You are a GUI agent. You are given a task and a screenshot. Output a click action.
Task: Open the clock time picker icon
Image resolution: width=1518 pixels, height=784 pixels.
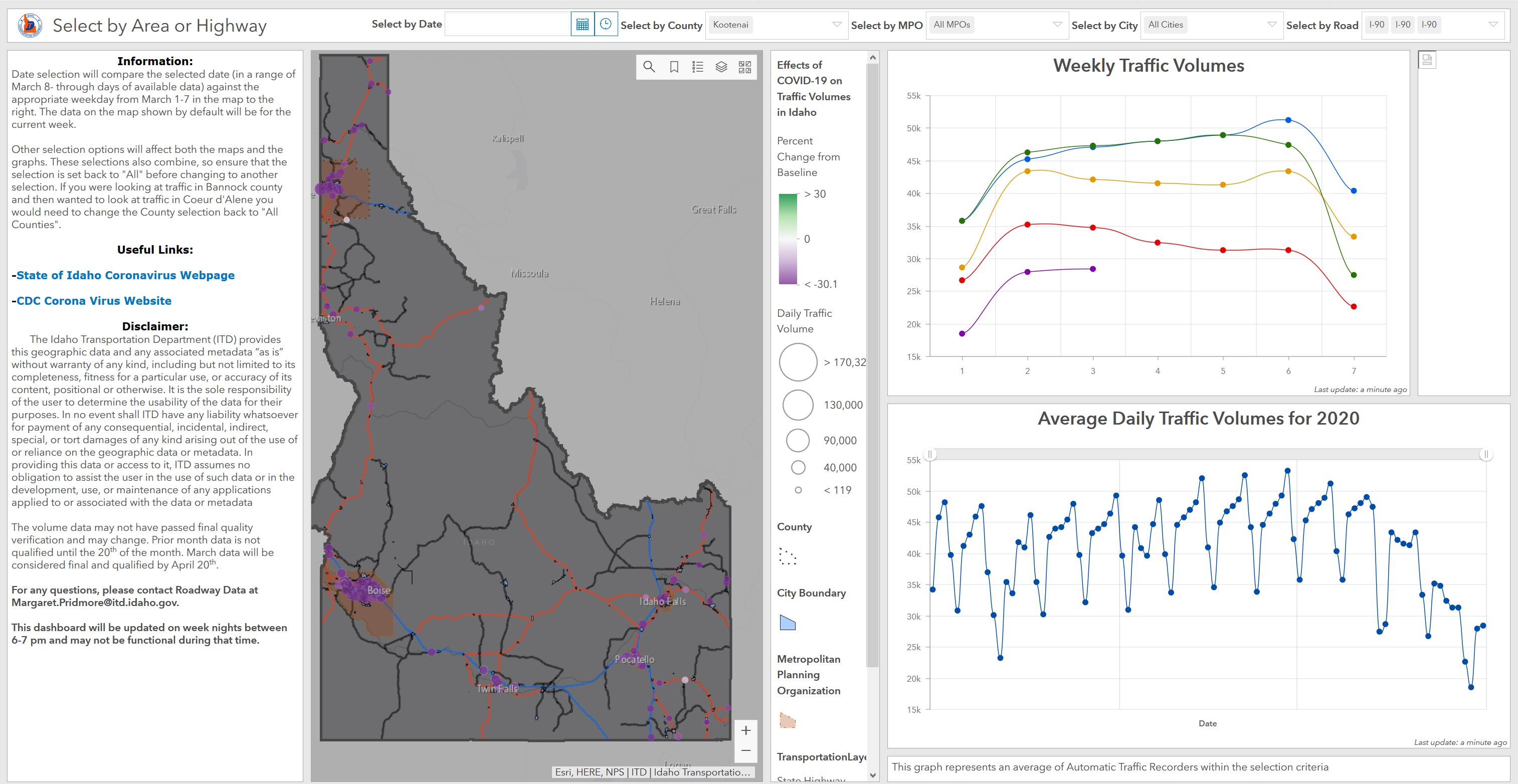(606, 25)
